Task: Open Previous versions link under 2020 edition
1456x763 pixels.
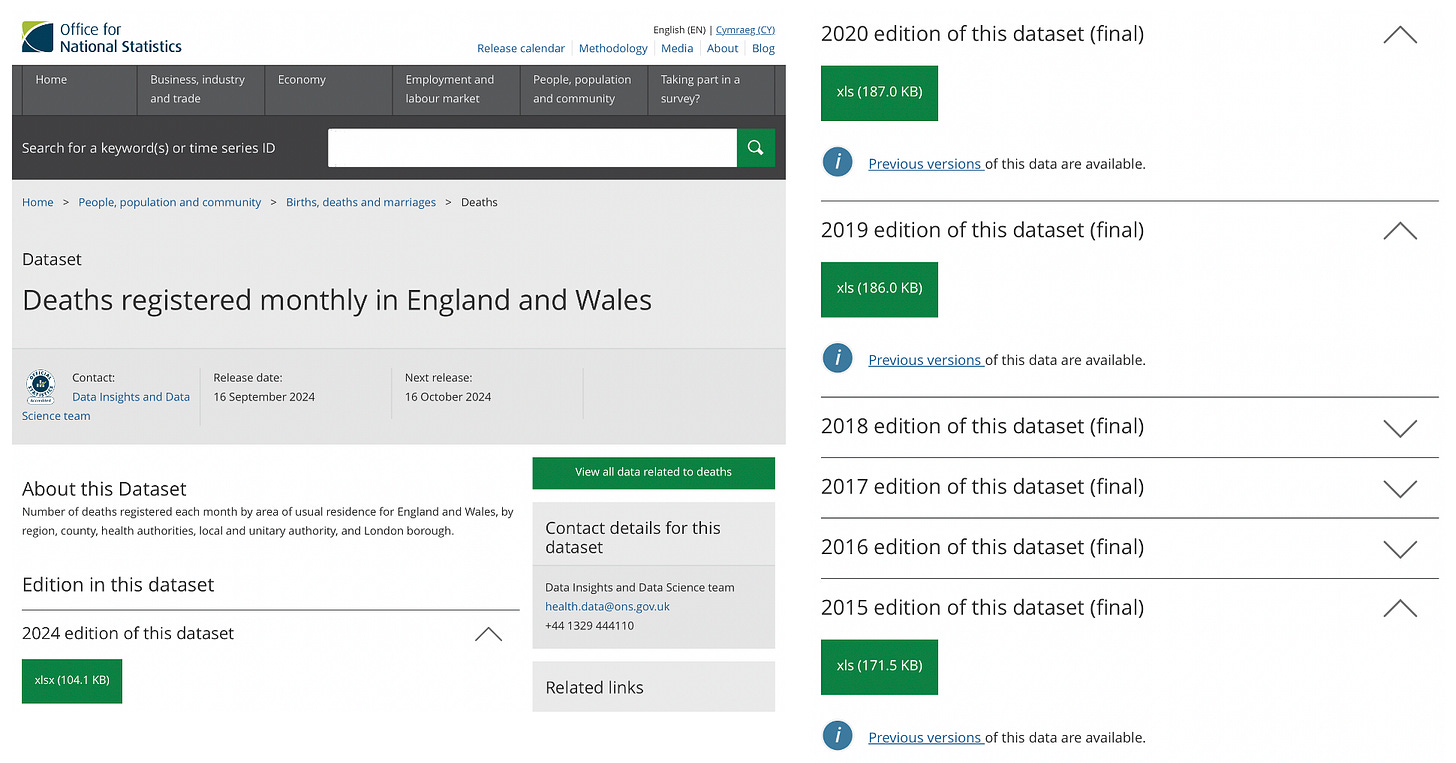Action: pos(925,164)
